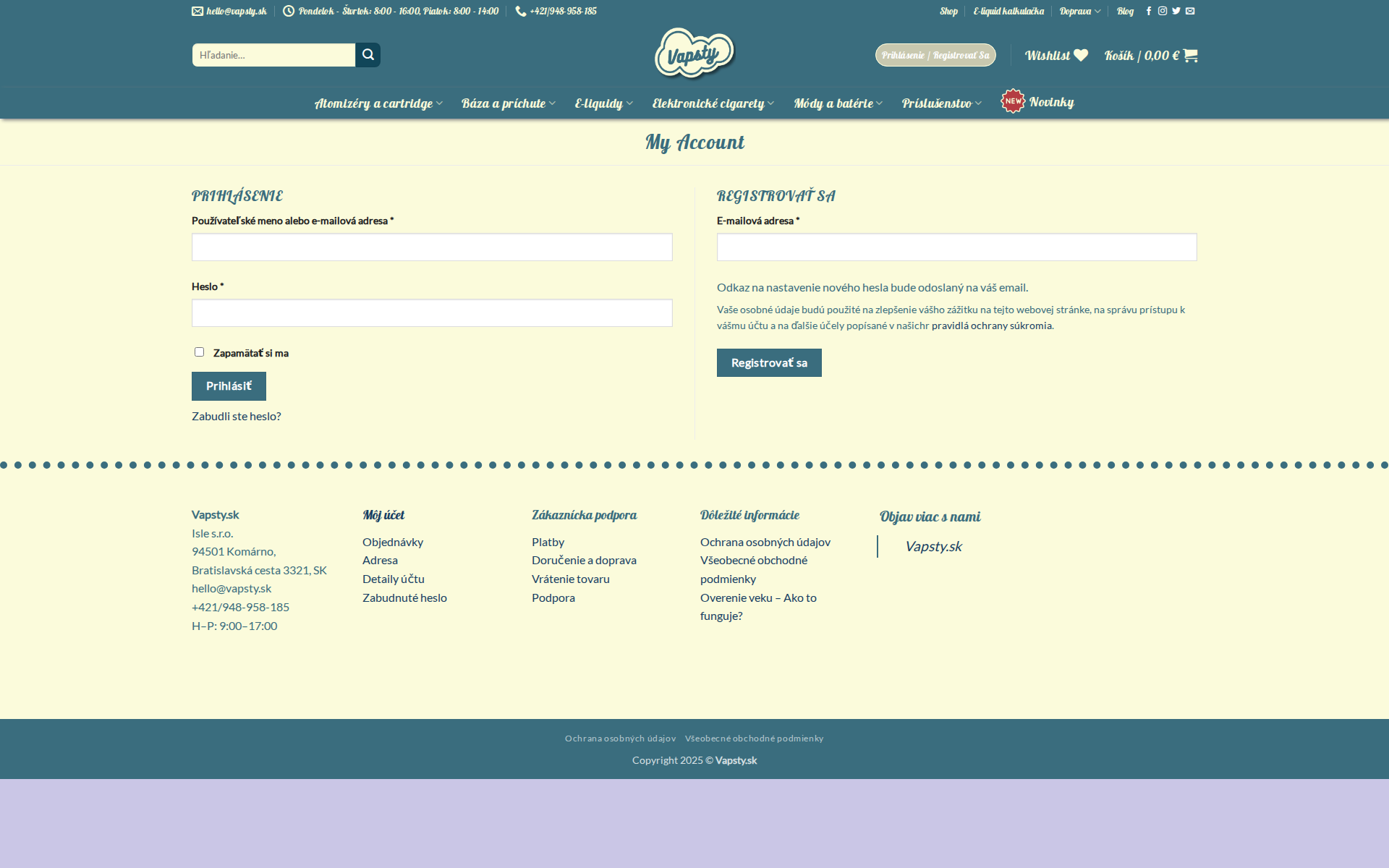
Task: Open the Wishlist heart icon
Action: point(1079,54)
